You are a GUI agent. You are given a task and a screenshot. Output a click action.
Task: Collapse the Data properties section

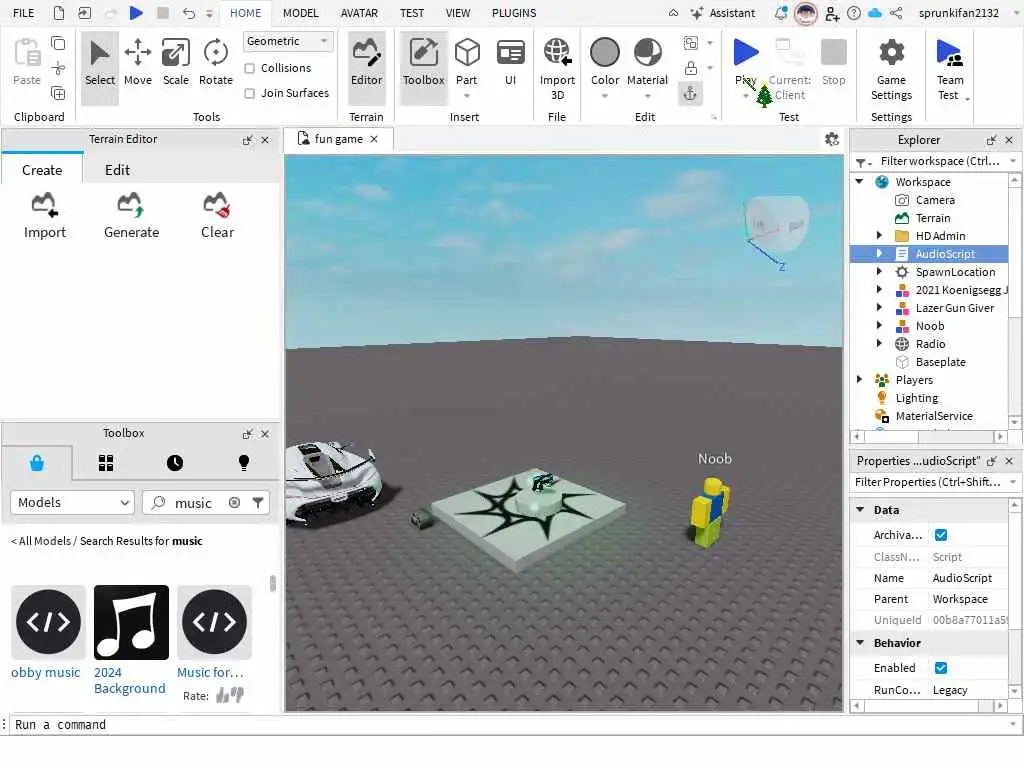pyautogui.click(x=860, y=510)
